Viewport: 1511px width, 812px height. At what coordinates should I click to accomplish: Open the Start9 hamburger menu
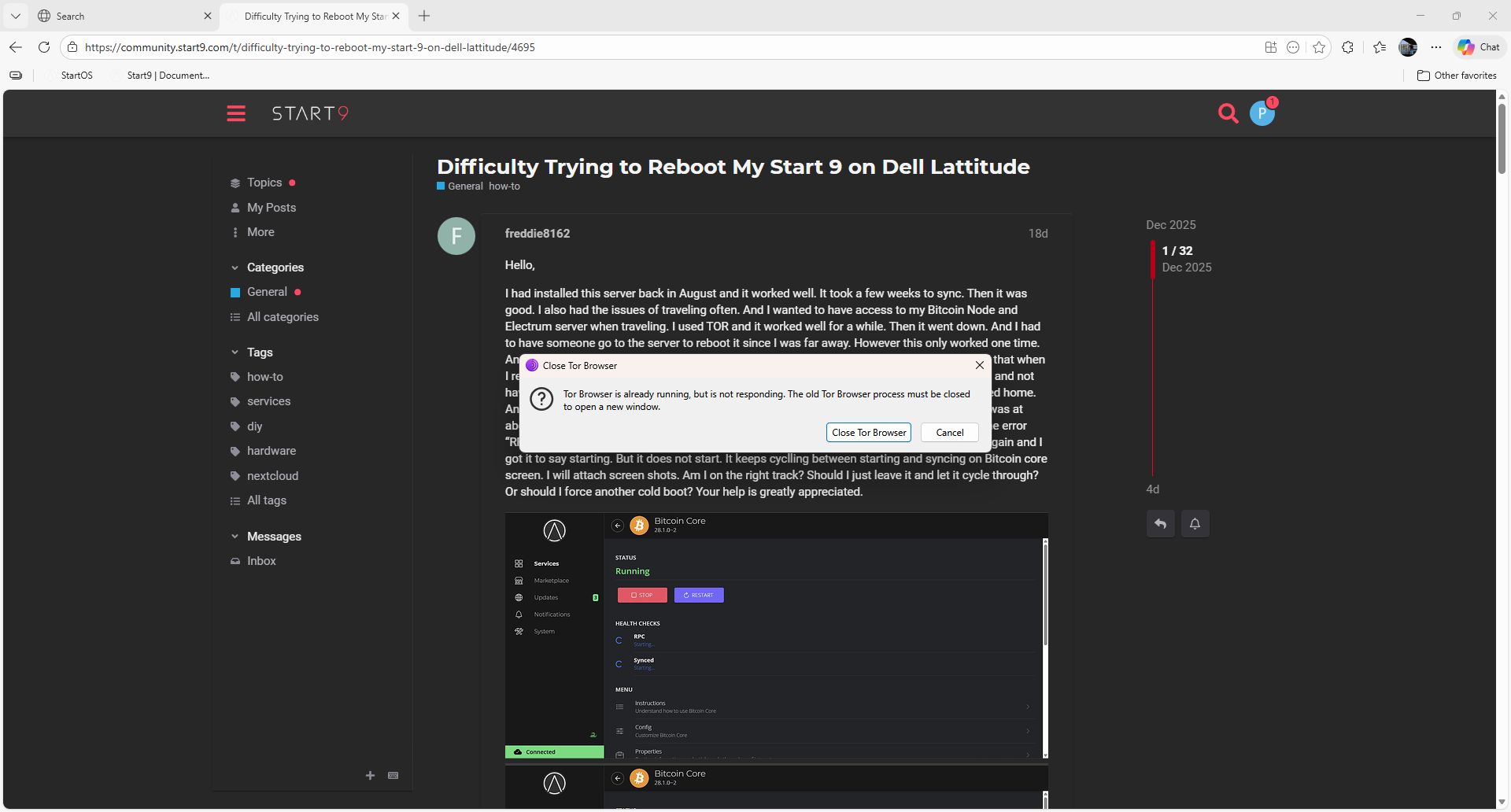[x=236, y=113]
